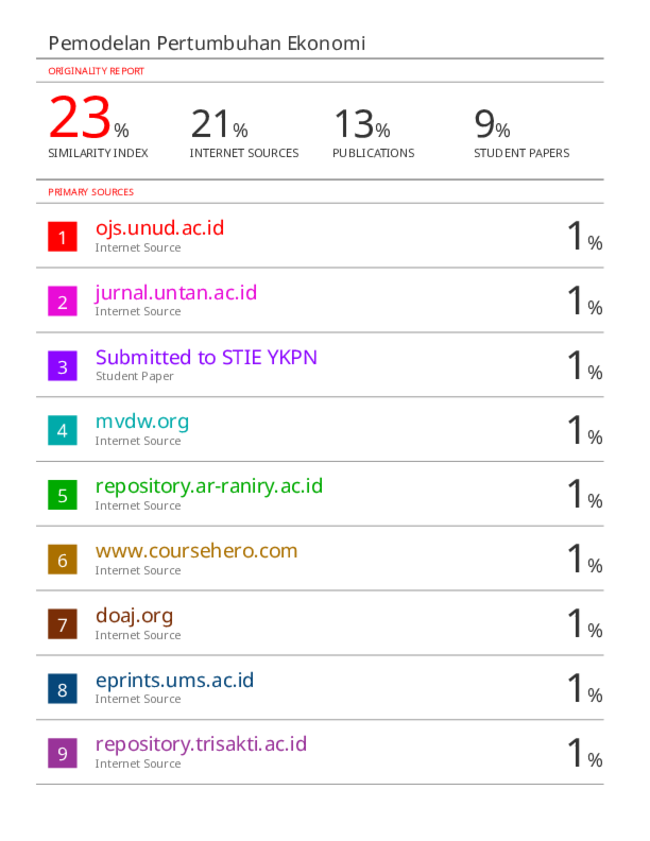Select the teal number 4 badge
The image size is (650, 841).
click(62, 430)
